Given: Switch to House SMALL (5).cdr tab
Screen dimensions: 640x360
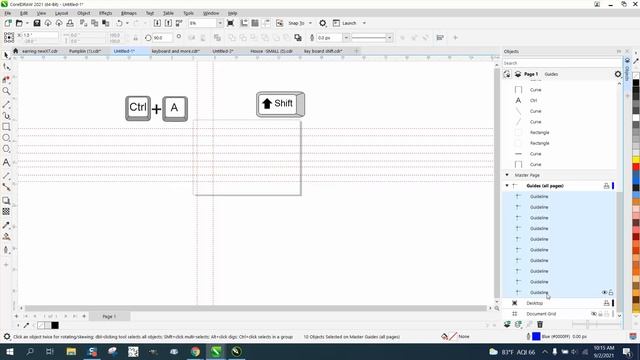Looking at the screenshot, I should tap(271, 51).
